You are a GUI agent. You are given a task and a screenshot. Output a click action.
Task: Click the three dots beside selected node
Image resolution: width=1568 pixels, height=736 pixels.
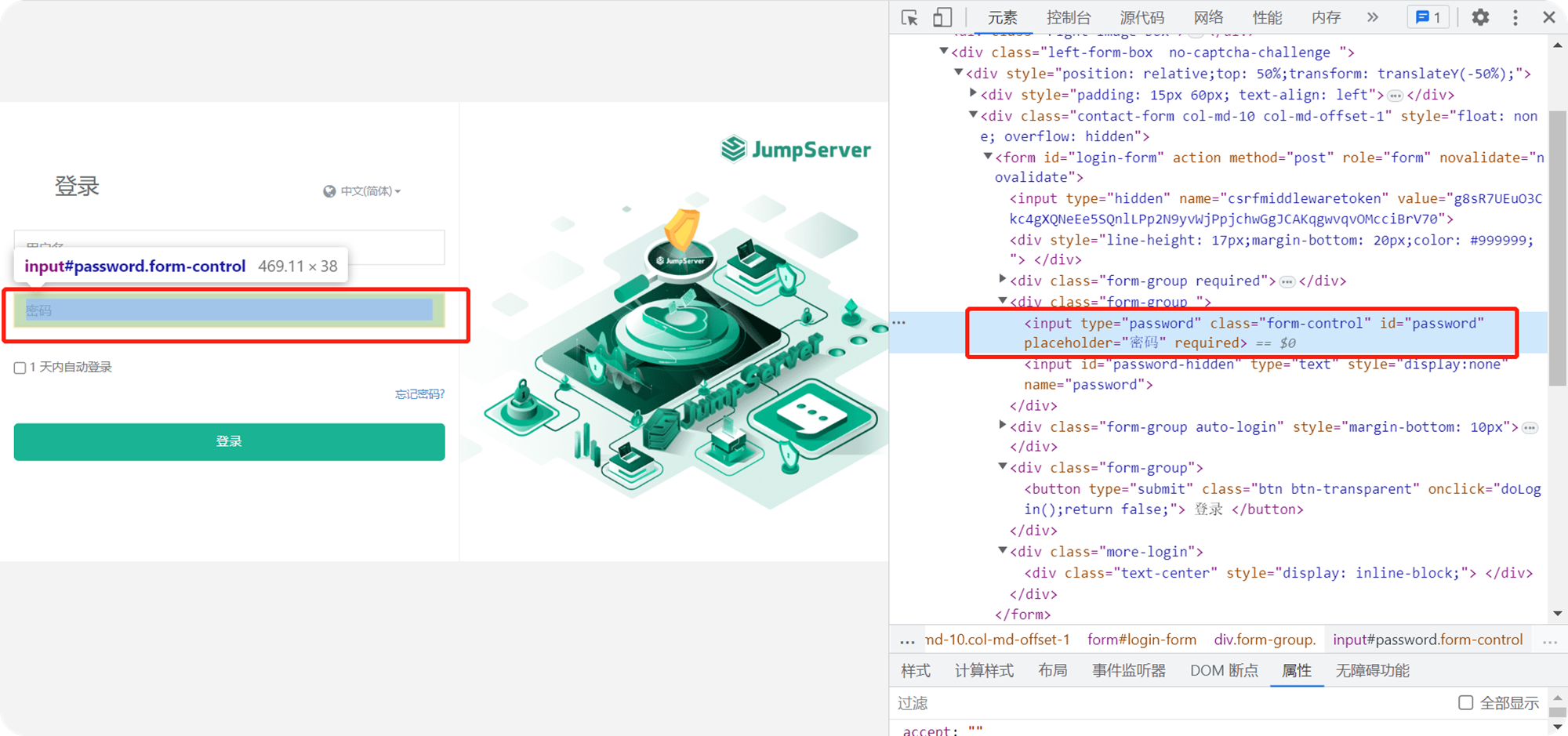click(899, 322)
